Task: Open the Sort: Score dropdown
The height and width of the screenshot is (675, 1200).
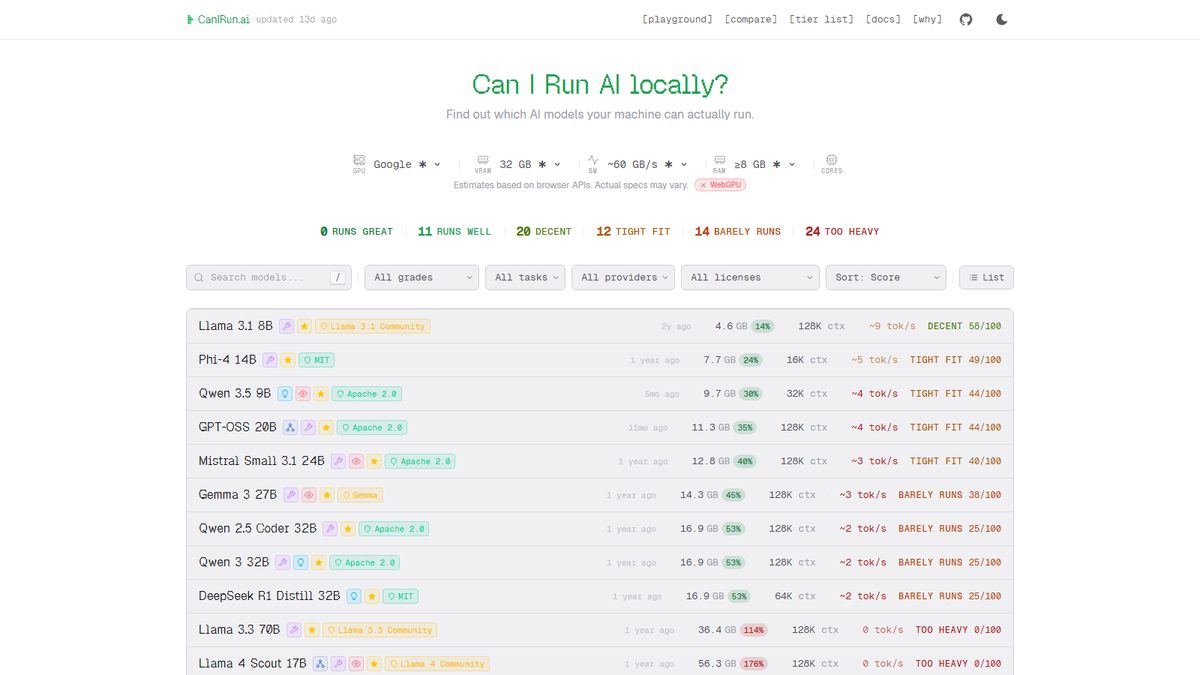Action: pos(886,277)
